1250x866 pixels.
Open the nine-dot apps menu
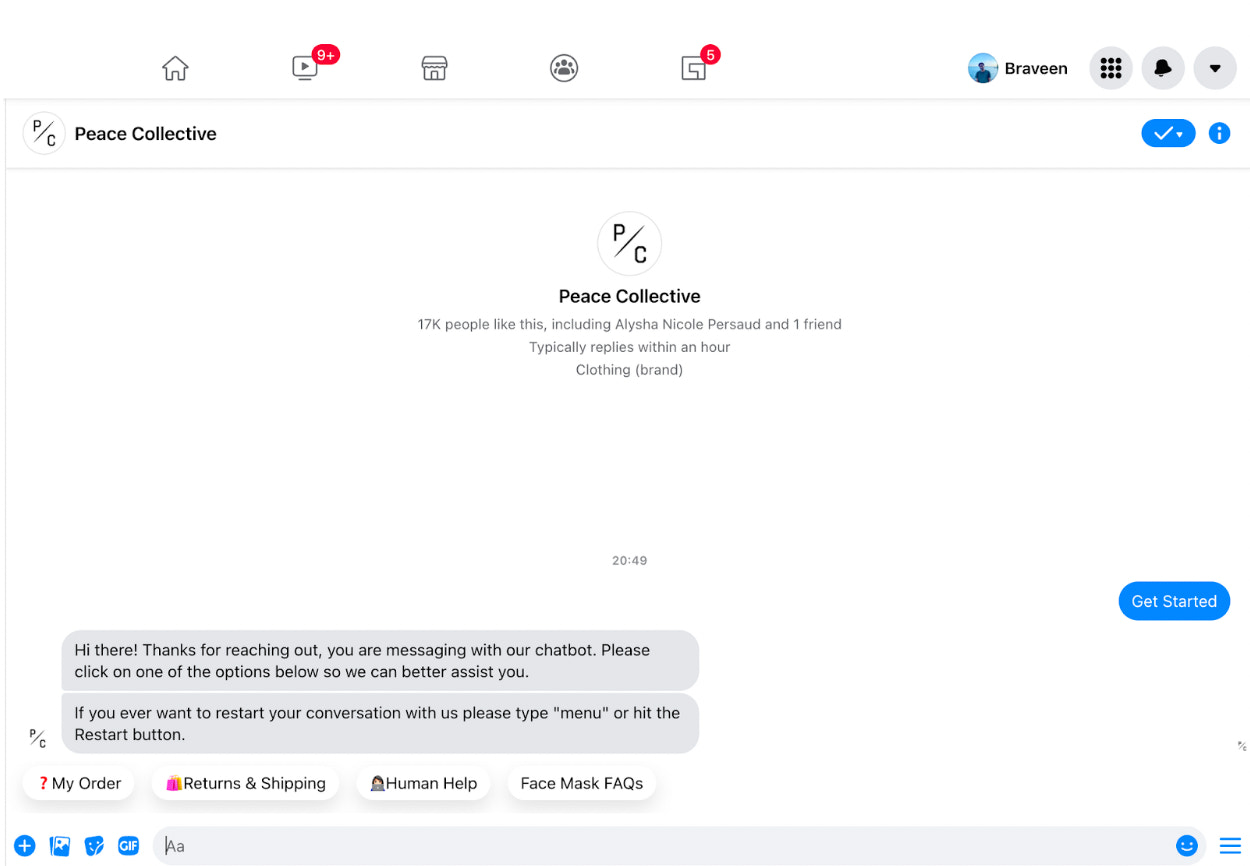[1110, 68]
